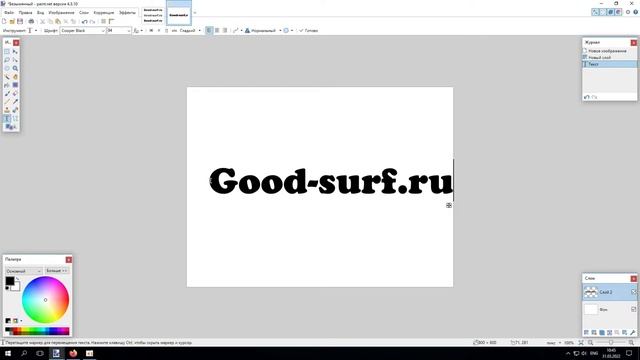Image resolution: width=640 pixels, height=360 pixels.
Task: Open the Файл menu
Action: pyautogui.click(x=9, y=13)
